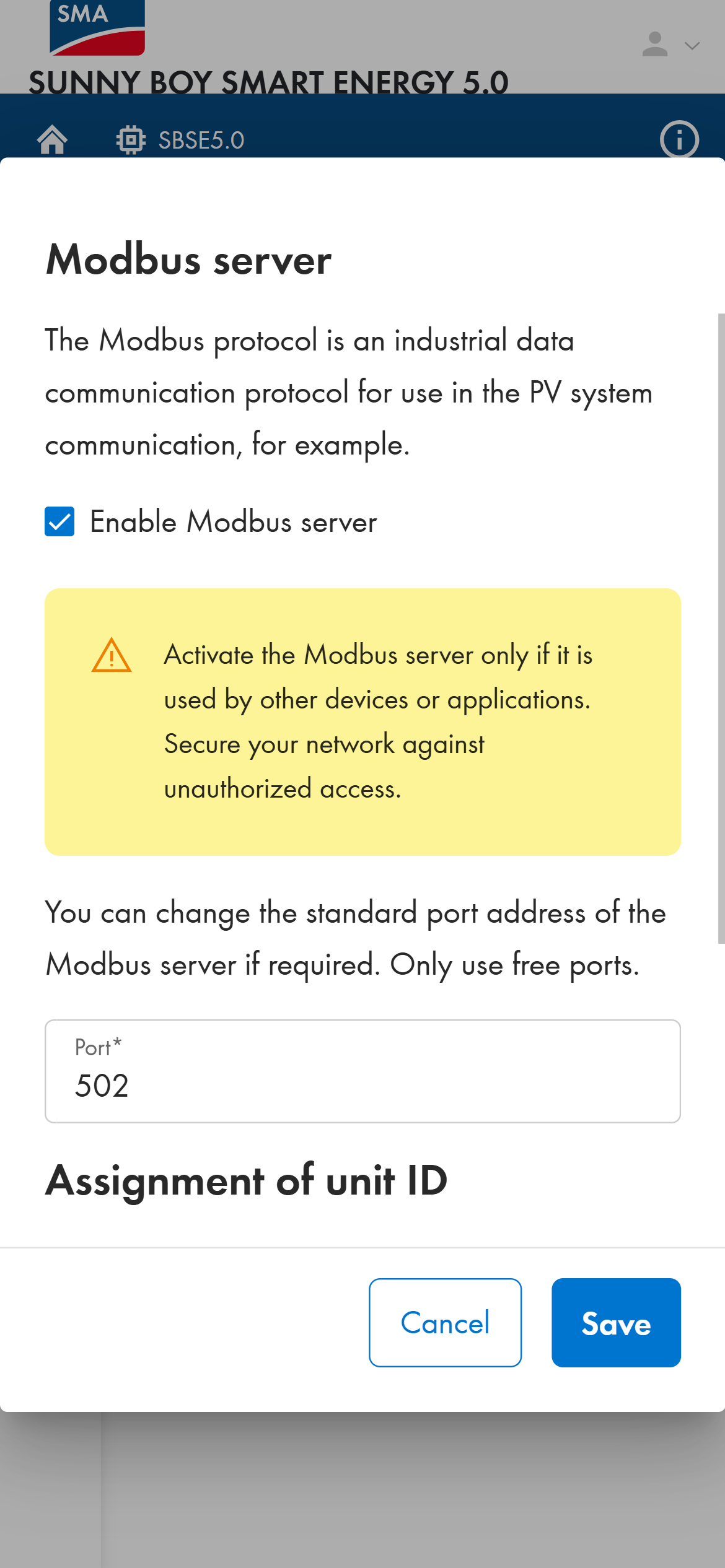The width and height of the screenshot is (725, 1568).
Task: Click the Sunny Boy Smart Energy 5.0 title
Action: (x=268, y=82)
